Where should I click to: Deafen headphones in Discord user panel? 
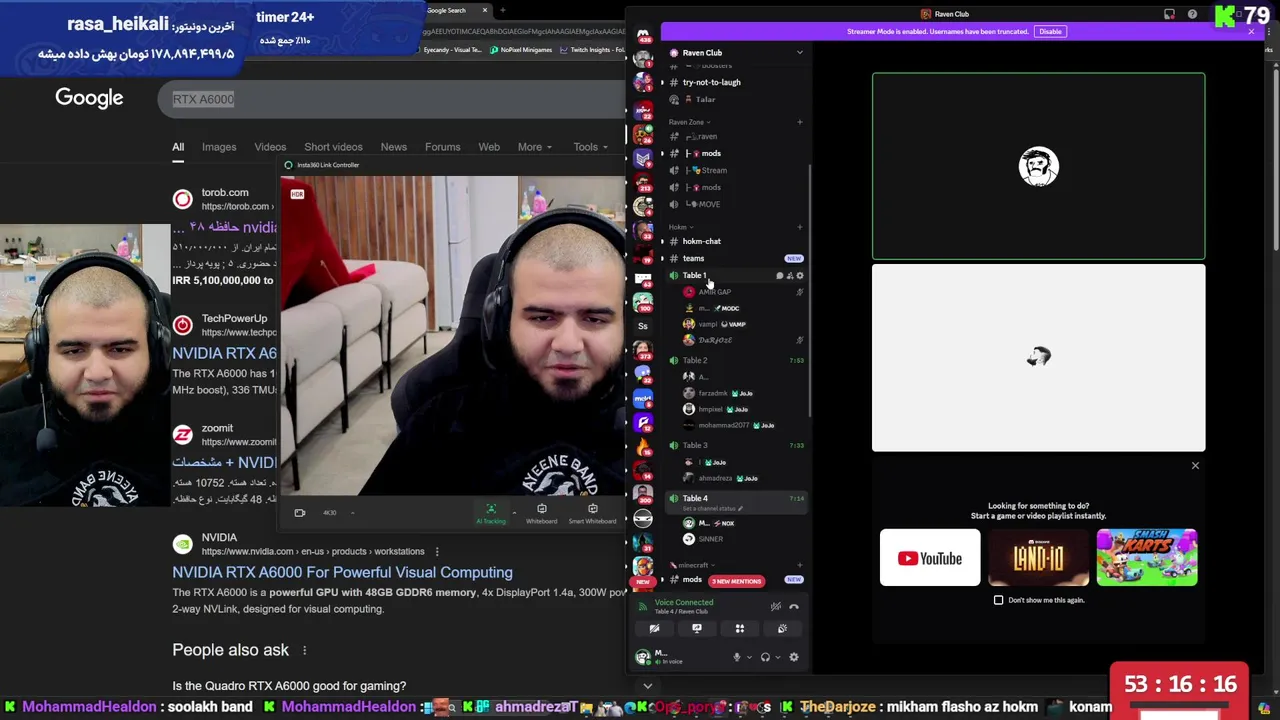(x=765, y=658)
